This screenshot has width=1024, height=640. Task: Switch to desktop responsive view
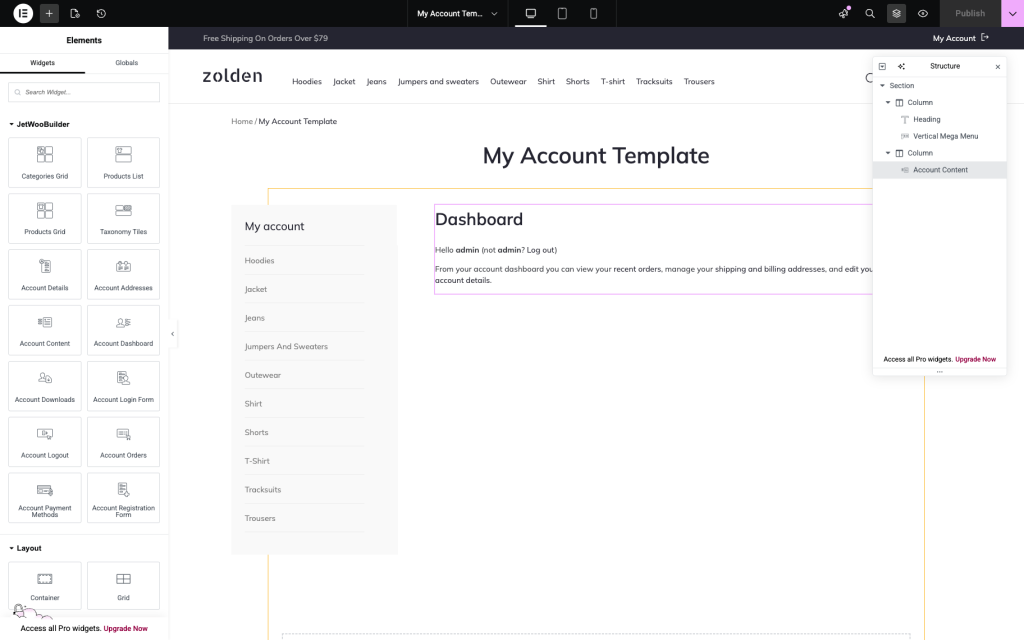pos(531,13)
